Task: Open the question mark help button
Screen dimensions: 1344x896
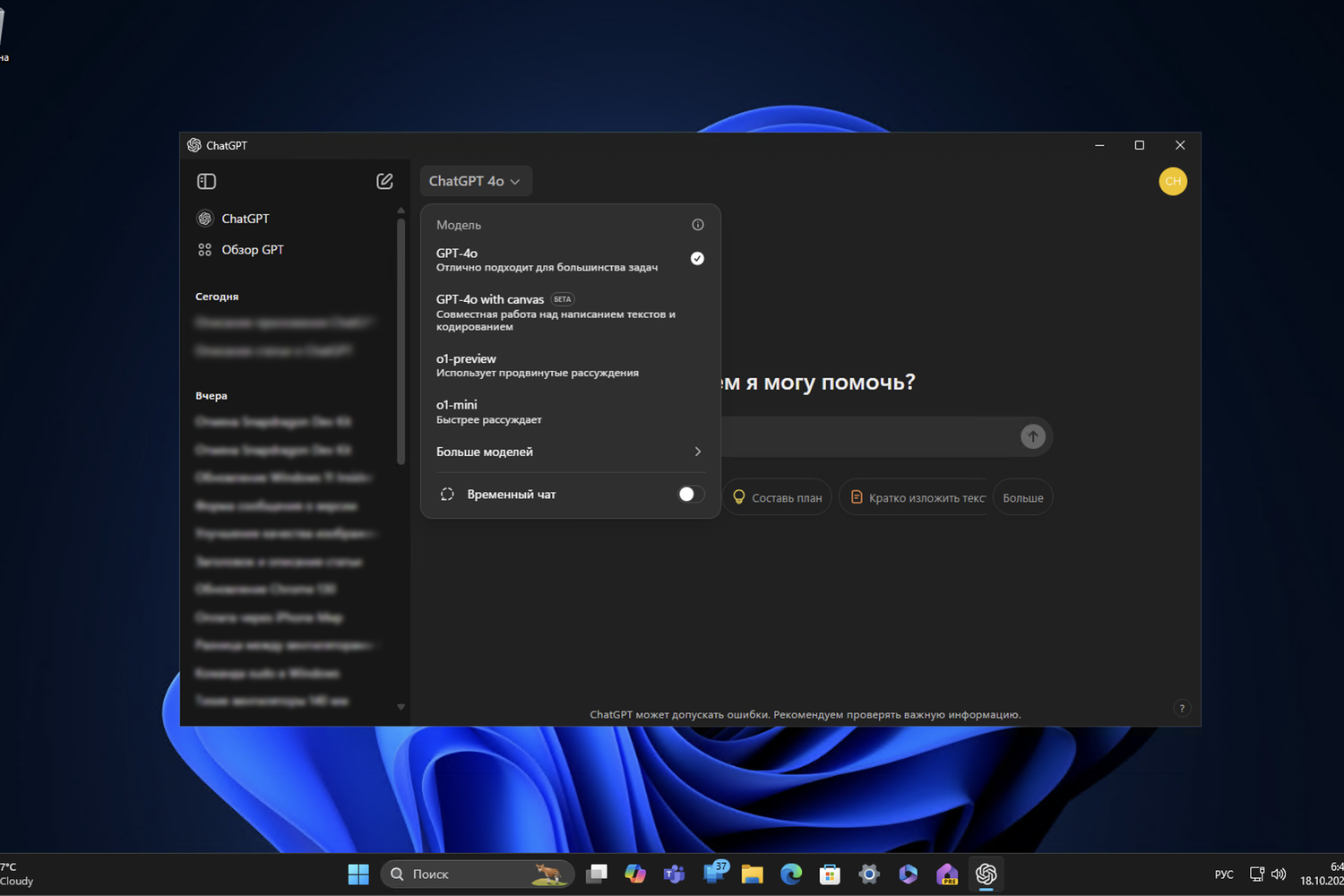Action: [1182, 708]
